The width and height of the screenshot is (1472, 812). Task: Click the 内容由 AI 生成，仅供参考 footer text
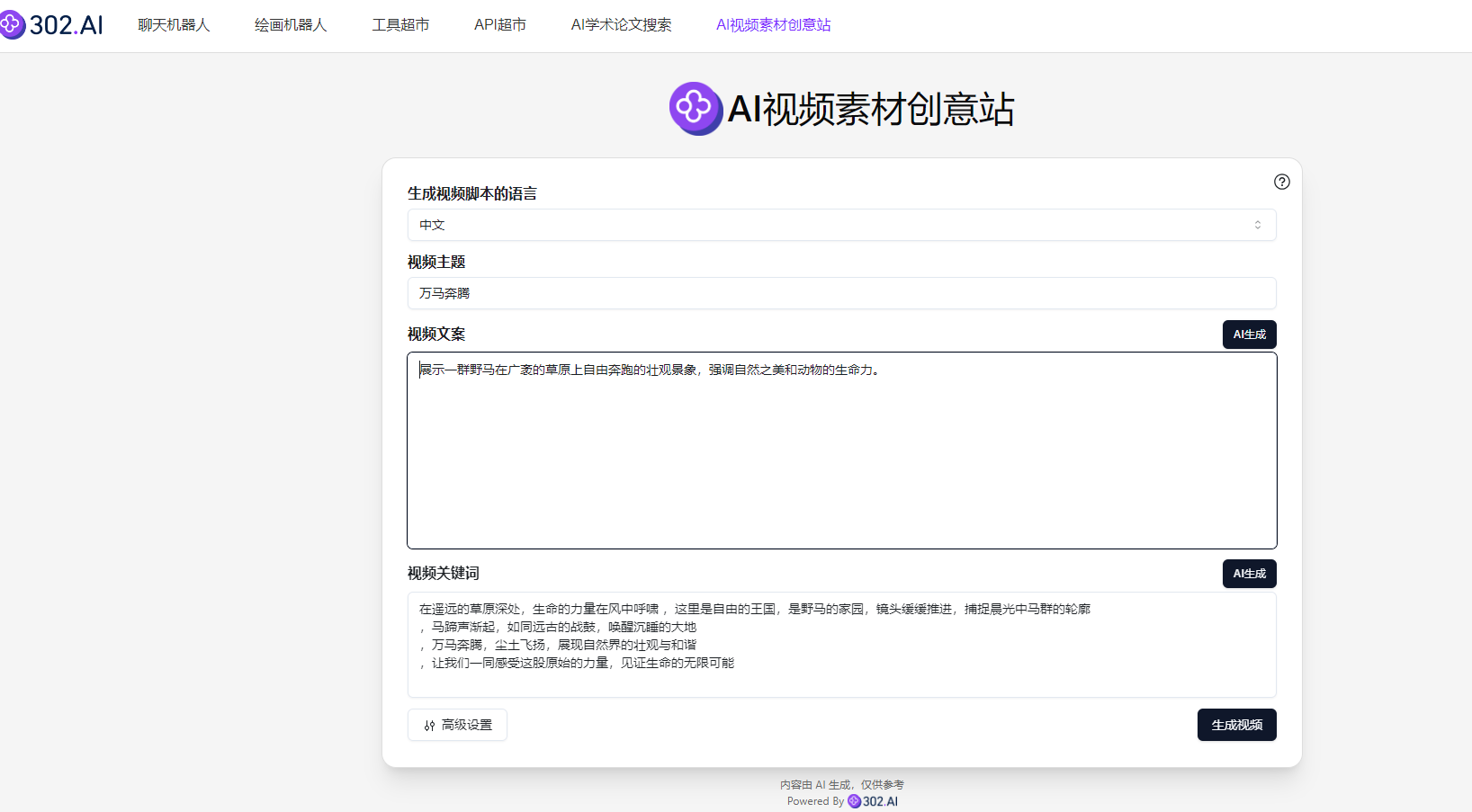click(x=842, y=785)
